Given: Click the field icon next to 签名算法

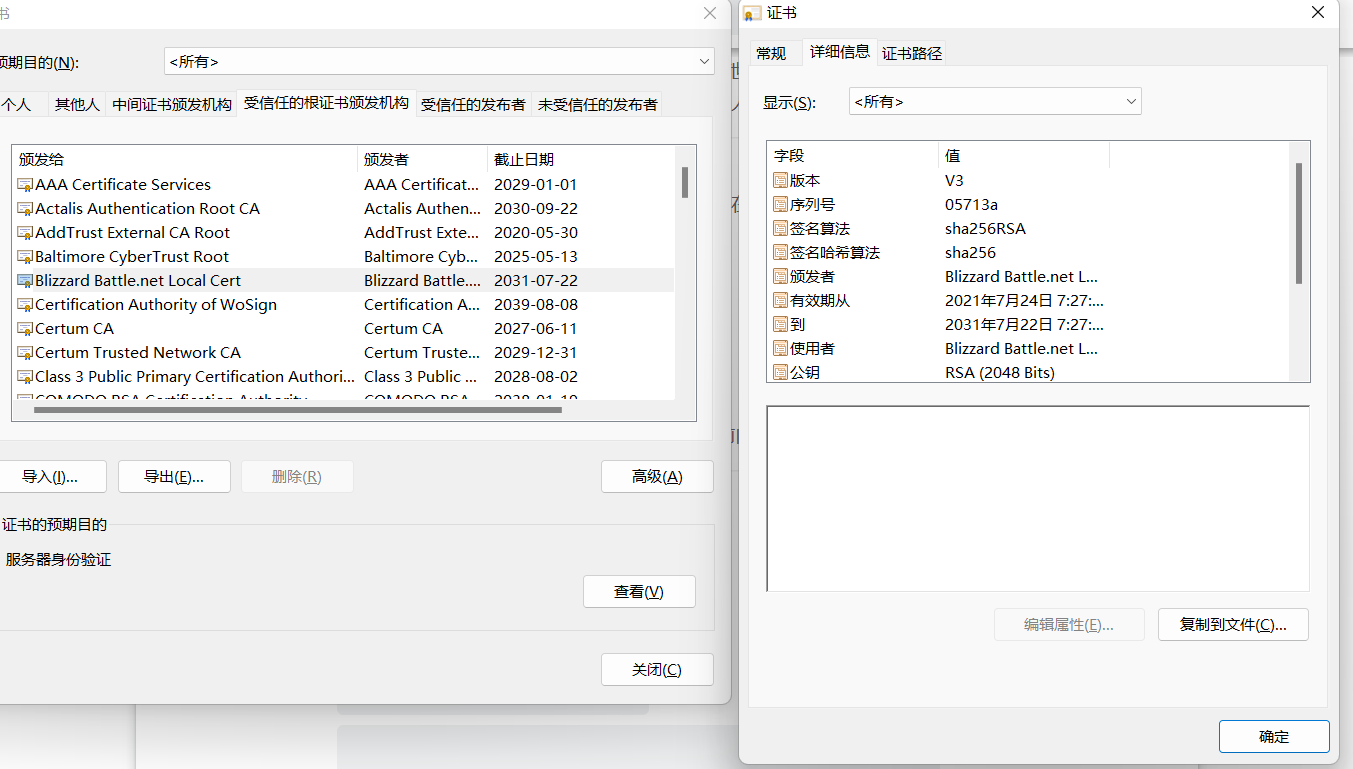Looking at the screenshot, I should (781, 229).
